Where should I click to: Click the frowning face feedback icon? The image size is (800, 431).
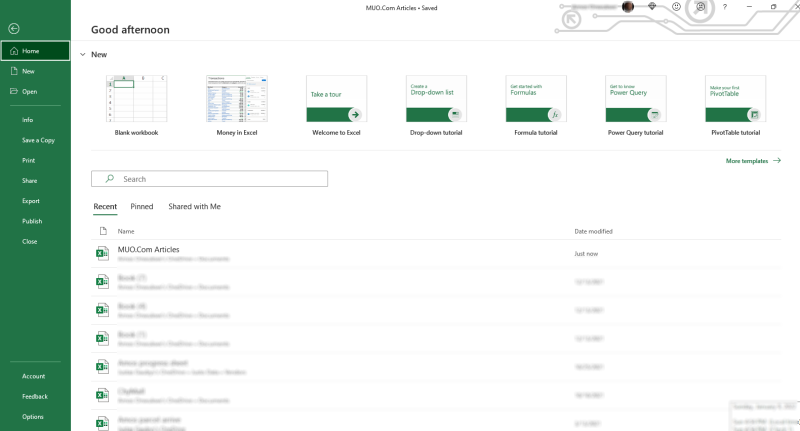[701, 7]
